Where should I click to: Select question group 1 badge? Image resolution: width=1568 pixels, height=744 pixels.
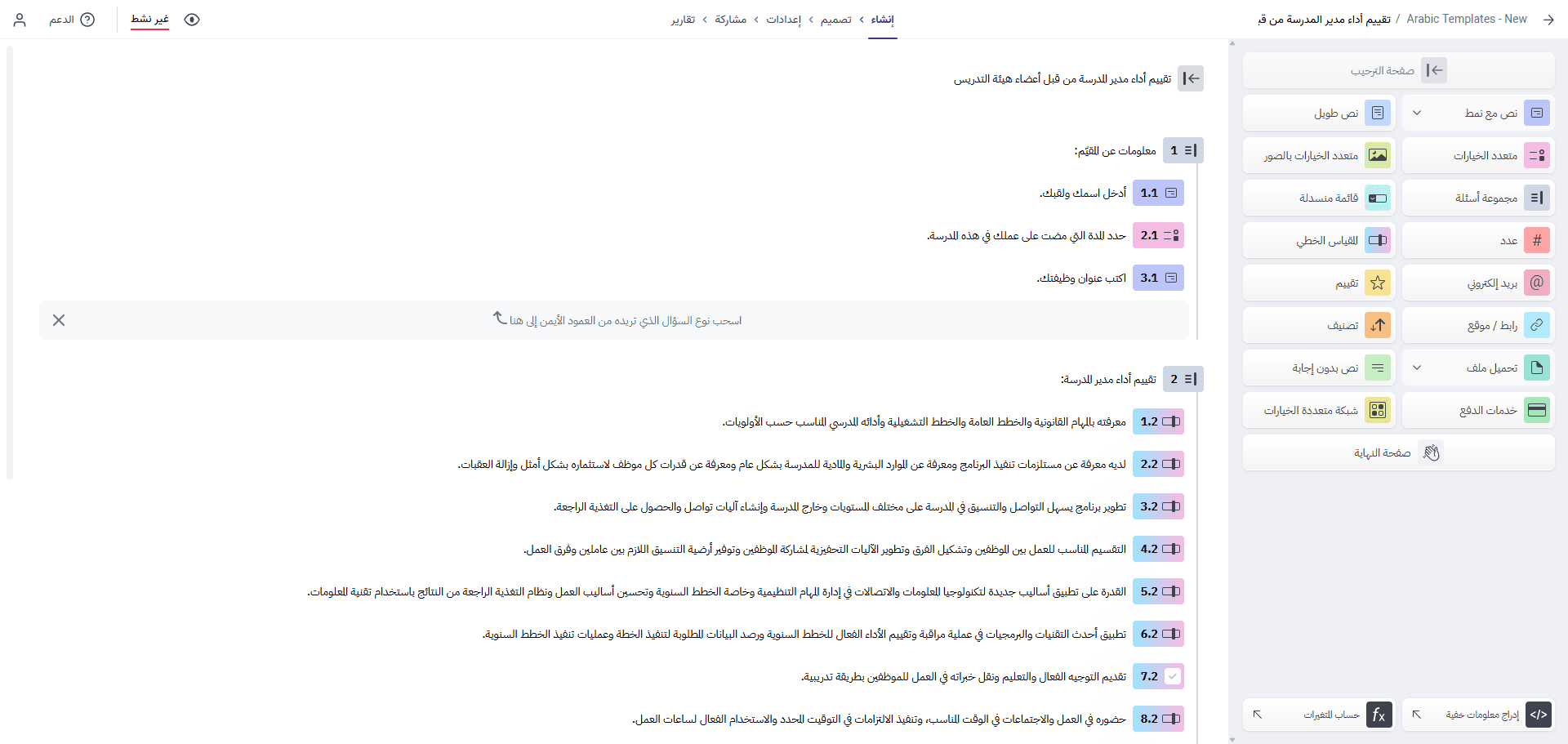coord(1183,150)
